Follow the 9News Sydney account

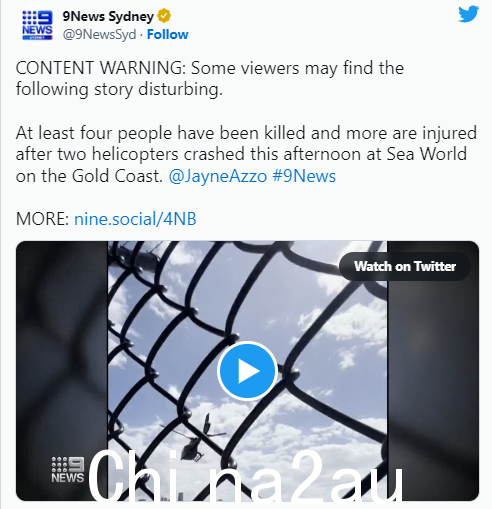(x=168, y=34)
